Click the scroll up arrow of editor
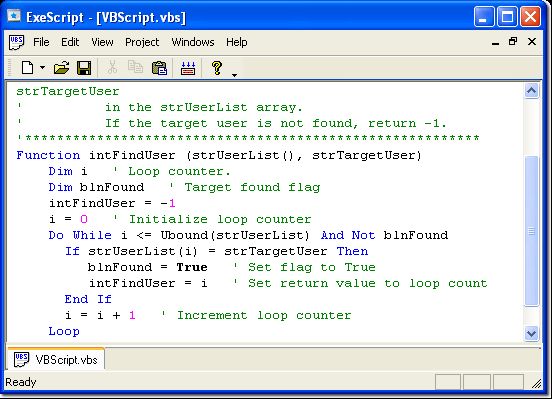 (531, 91)
